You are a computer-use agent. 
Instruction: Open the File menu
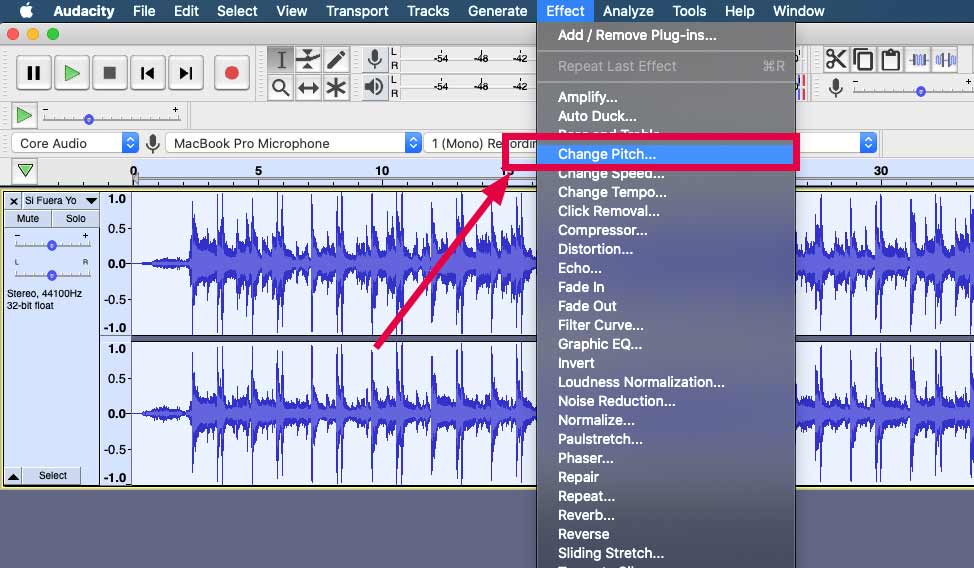point(144,11)
